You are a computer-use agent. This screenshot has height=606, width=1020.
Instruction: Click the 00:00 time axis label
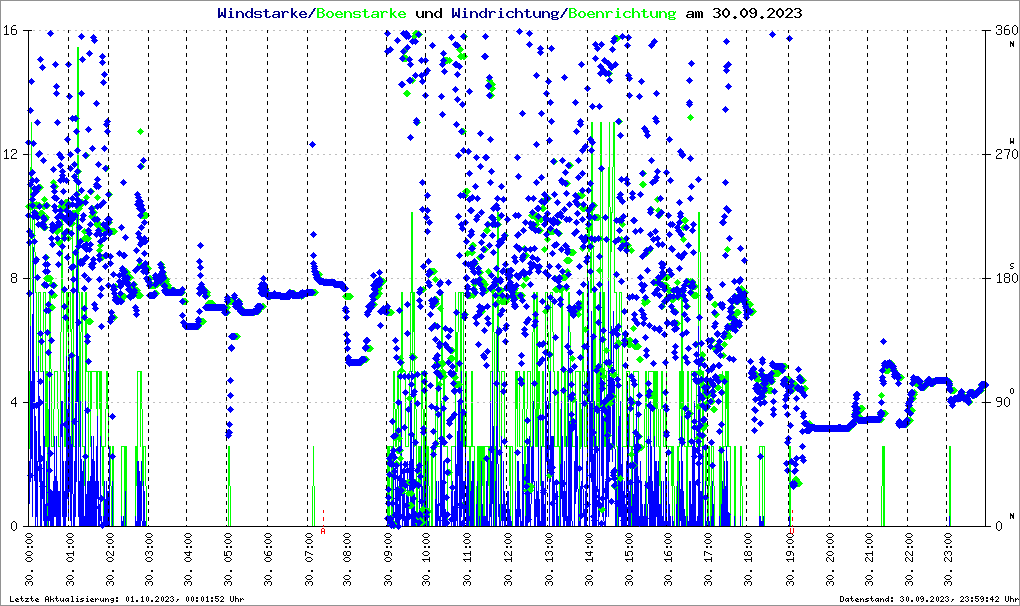[29, 559]
